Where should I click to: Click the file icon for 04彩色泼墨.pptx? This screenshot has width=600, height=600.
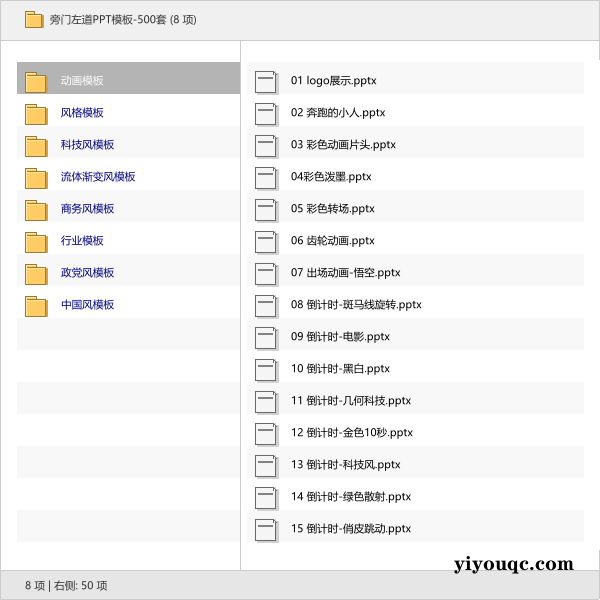[x=265, y=177]
